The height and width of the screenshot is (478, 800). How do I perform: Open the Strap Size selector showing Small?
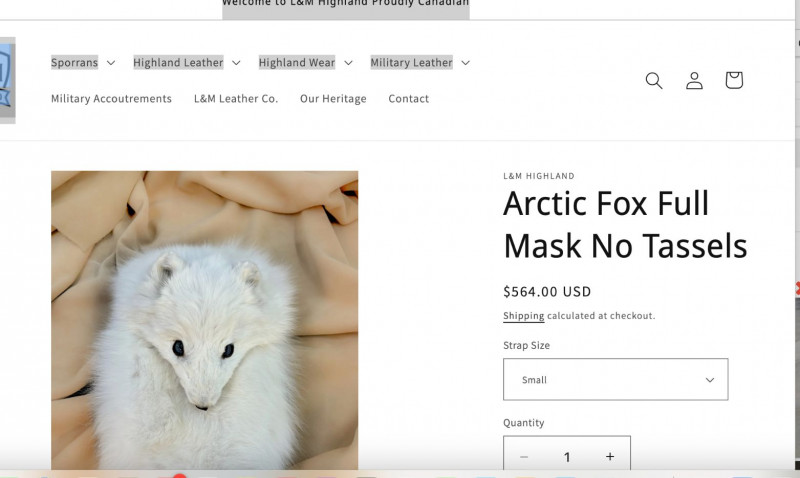coord(615,380)
